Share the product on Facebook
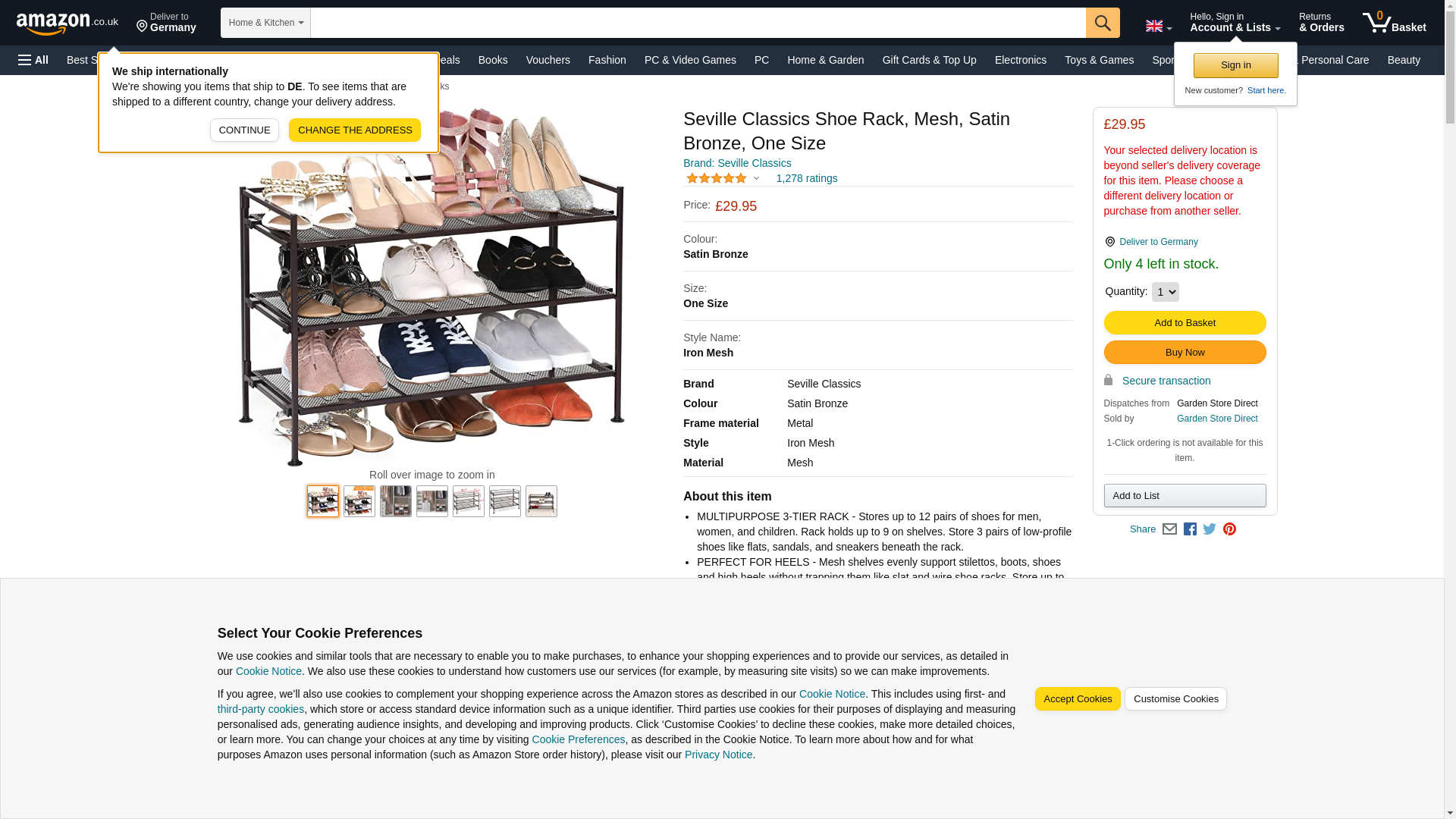 pyautogui.click(x=1190, y=529)
